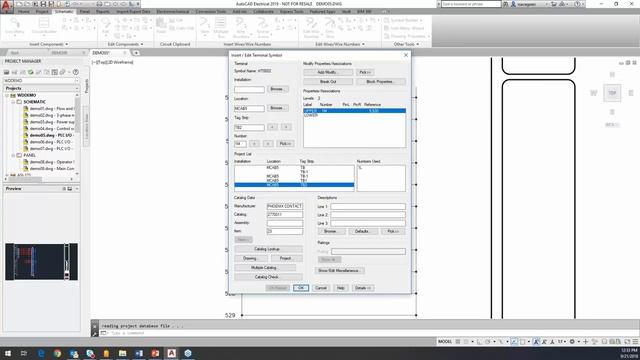Open Google Chrome from the taskbar

click(57, 353)
